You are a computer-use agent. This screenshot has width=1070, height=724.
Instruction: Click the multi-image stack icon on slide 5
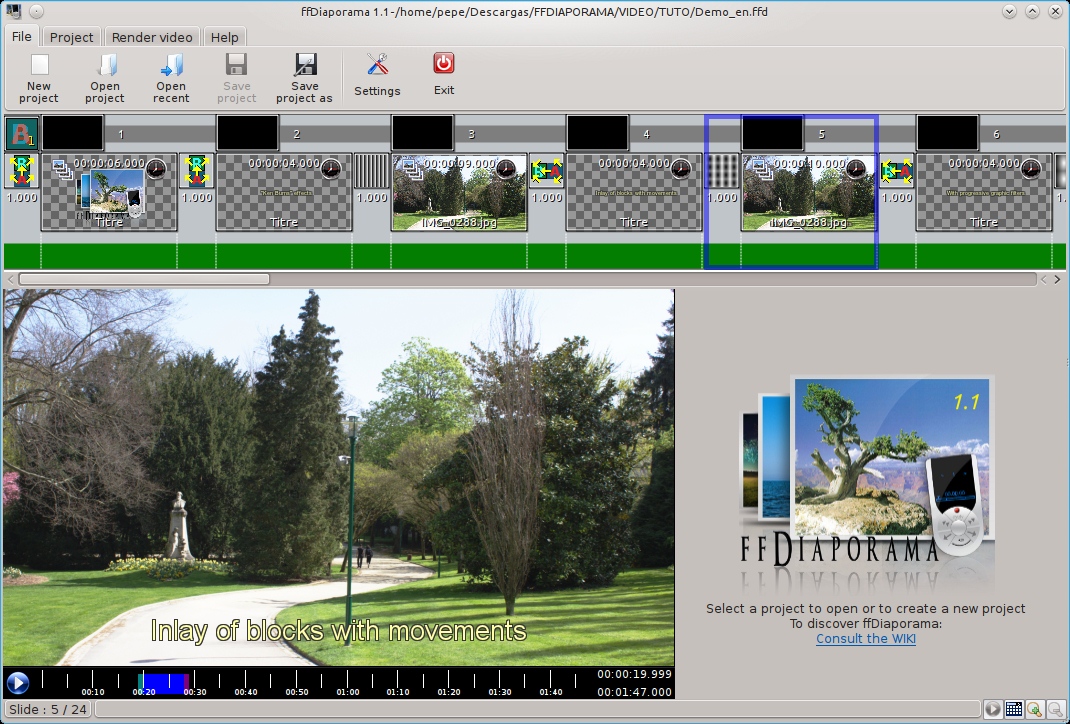tap(762, 169)
